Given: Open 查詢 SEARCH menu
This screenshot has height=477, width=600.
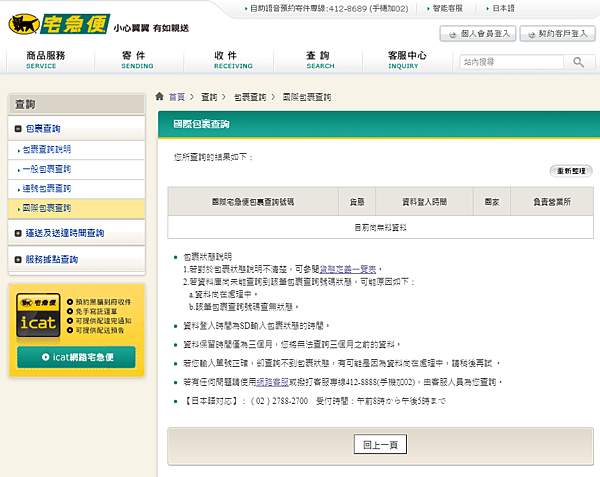Looking at the screenshot, I should pyautogui.click(x=320, y=60).
